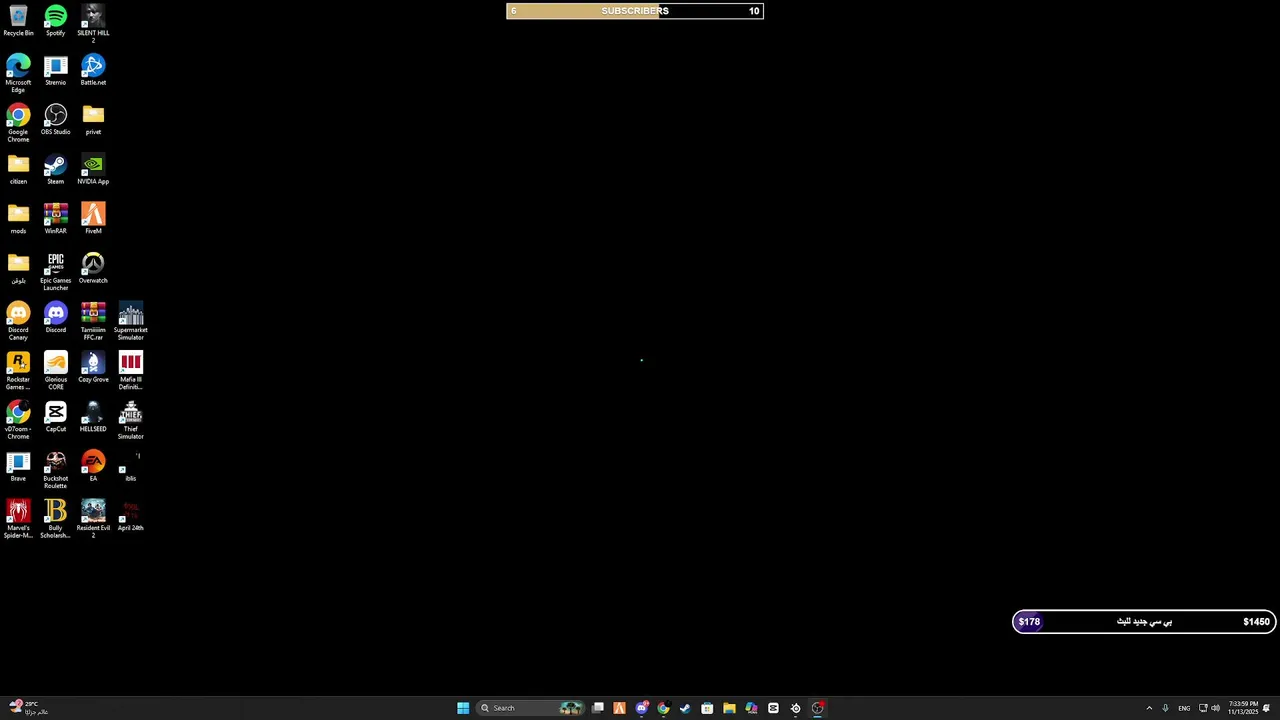This screenshot has width=1280, height=720.
Task: Select the April 24th shortcut
Action: [130, 516]
